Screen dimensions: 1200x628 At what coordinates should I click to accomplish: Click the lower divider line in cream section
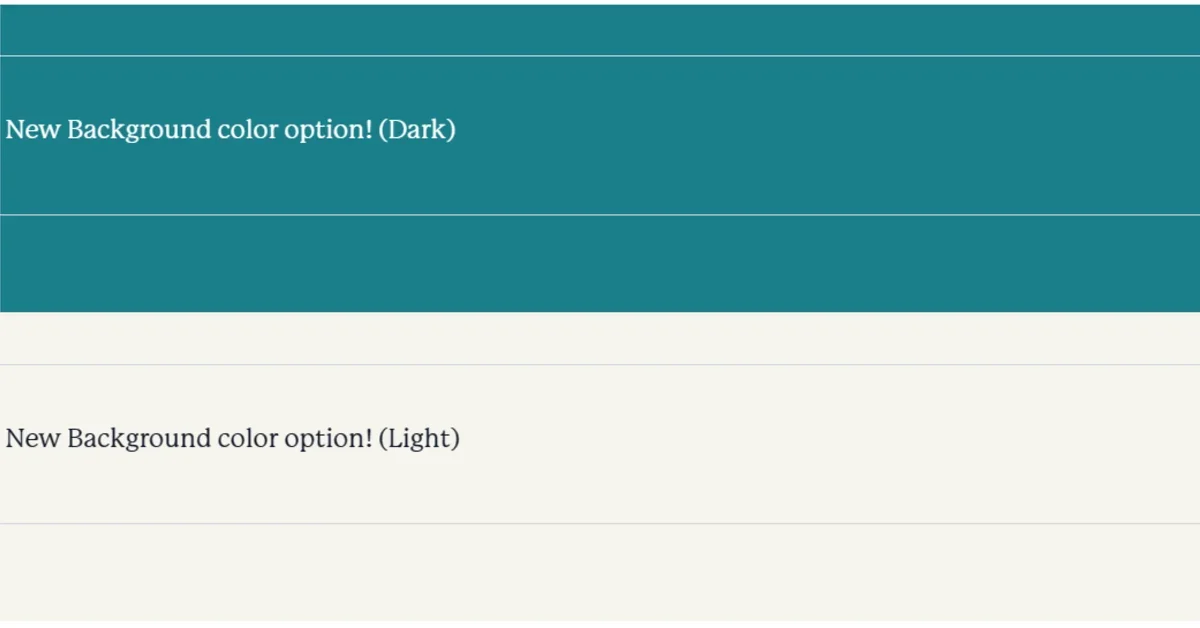click(600, 524)
